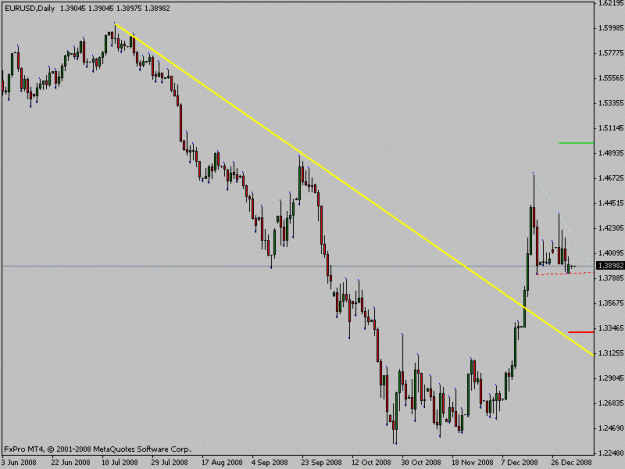Click the 10 Jul 2008 date label
The width and height of the screenshot is (625, 469).
pos(120,462)
